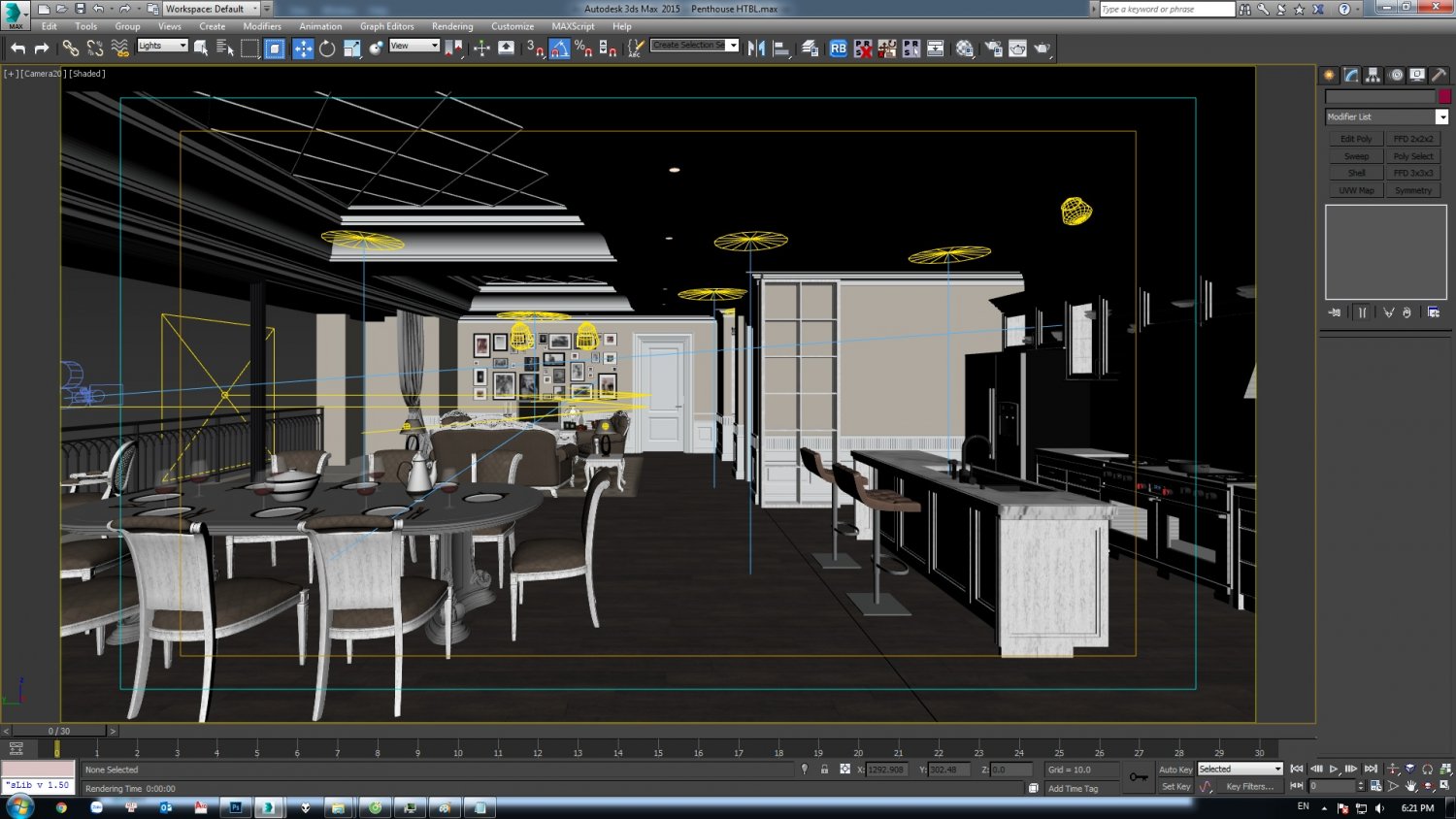Open the Reference Coordinate System View dropdown
The width and height of the screenshot is (1456, 819).
pyautogui.click(x=414, y=45)
